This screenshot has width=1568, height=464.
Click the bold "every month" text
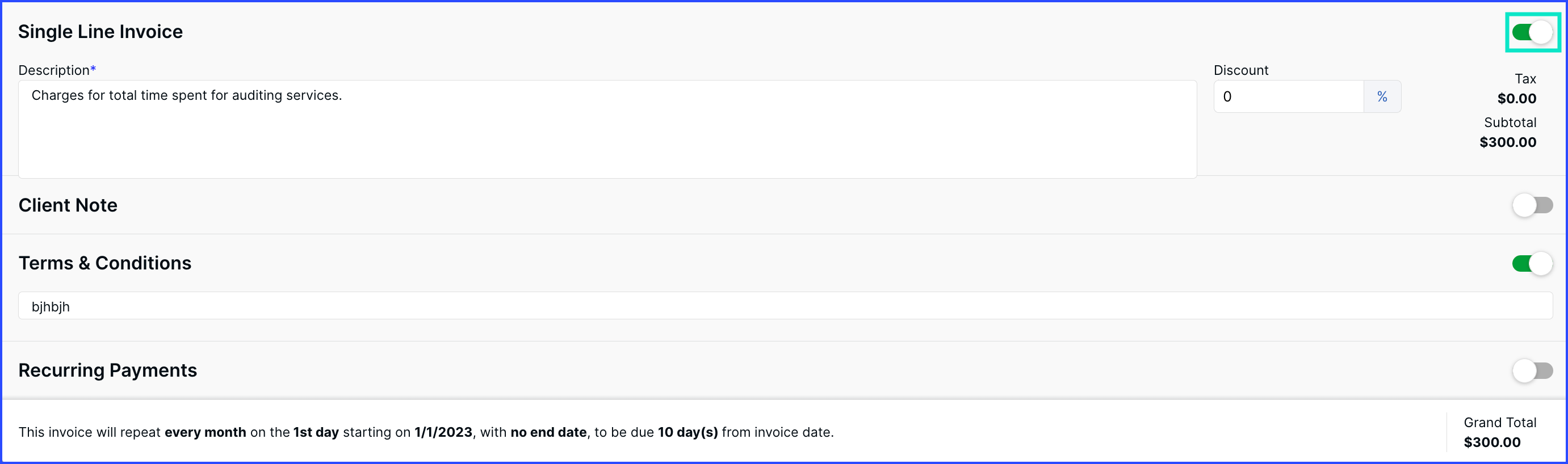pyautogui.click(x=205, y=432)
